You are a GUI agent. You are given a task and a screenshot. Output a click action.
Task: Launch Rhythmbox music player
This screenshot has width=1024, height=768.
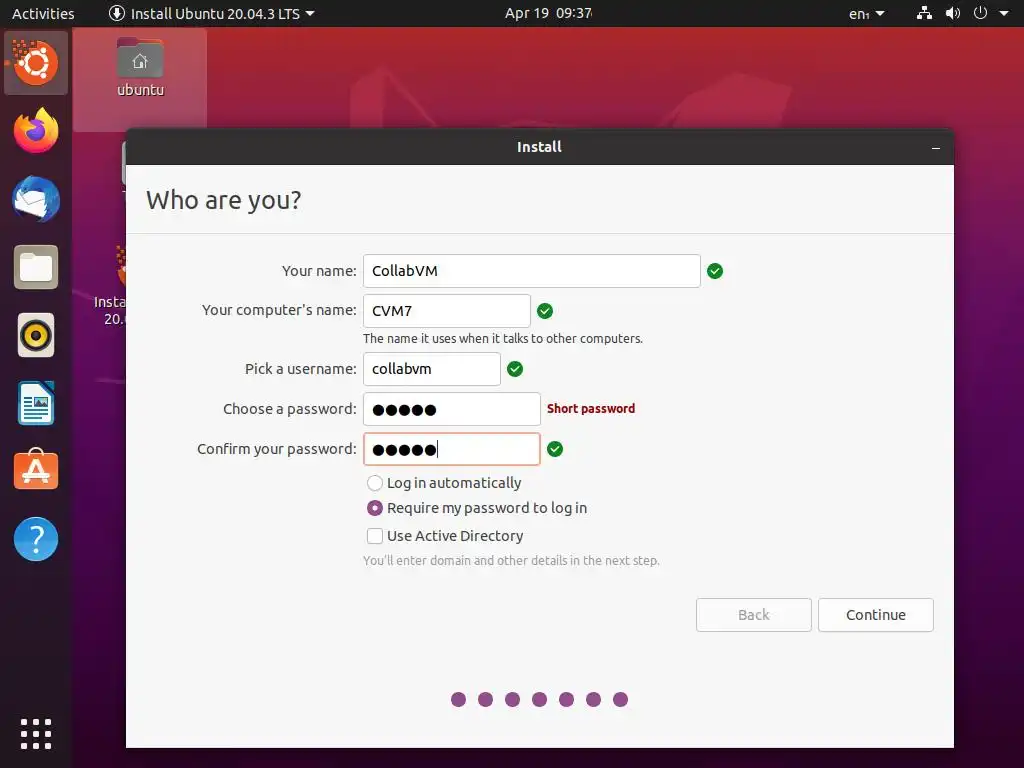[x=36, y=335]
